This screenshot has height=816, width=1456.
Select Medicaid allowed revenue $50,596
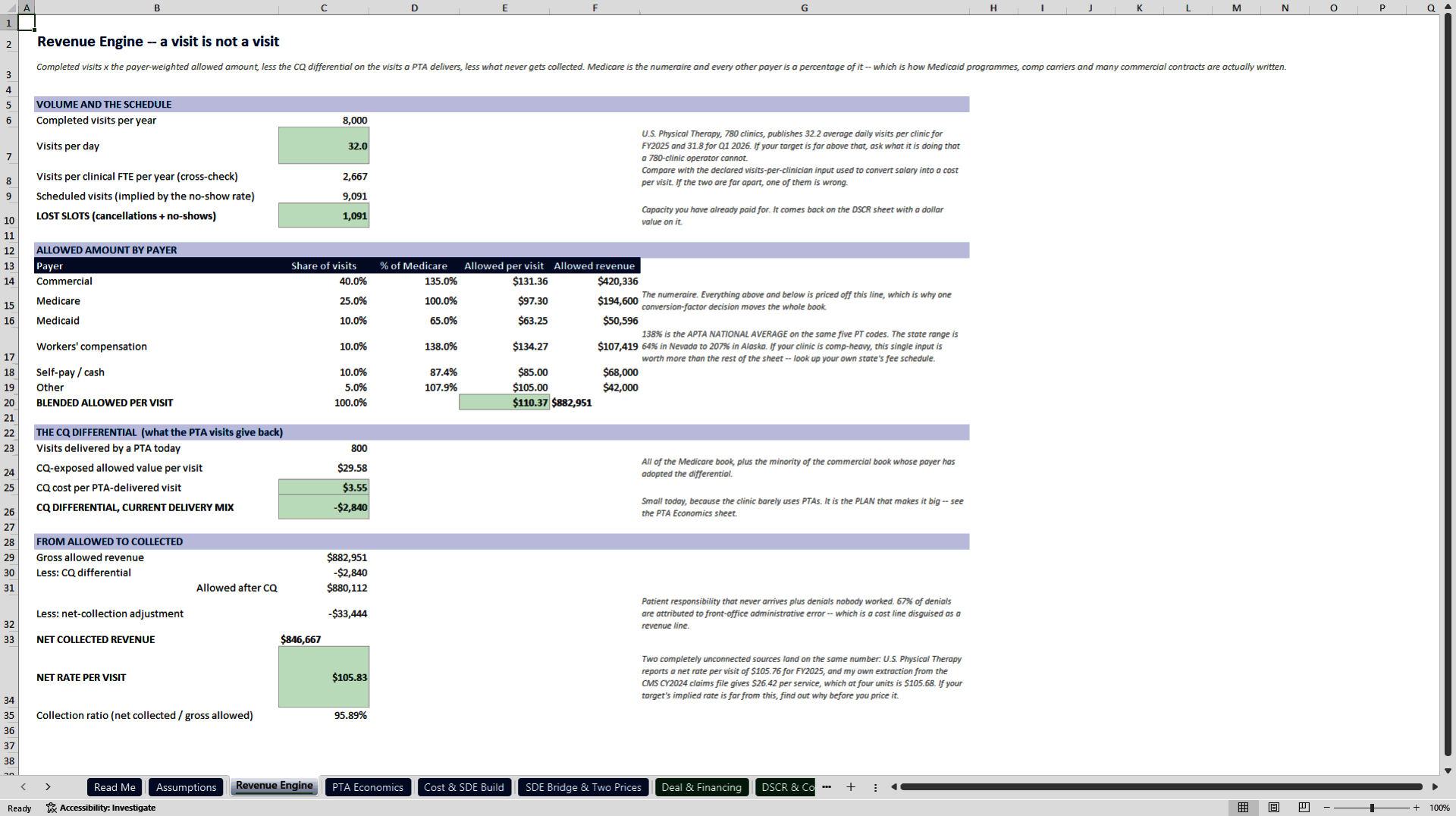point(595,321)
